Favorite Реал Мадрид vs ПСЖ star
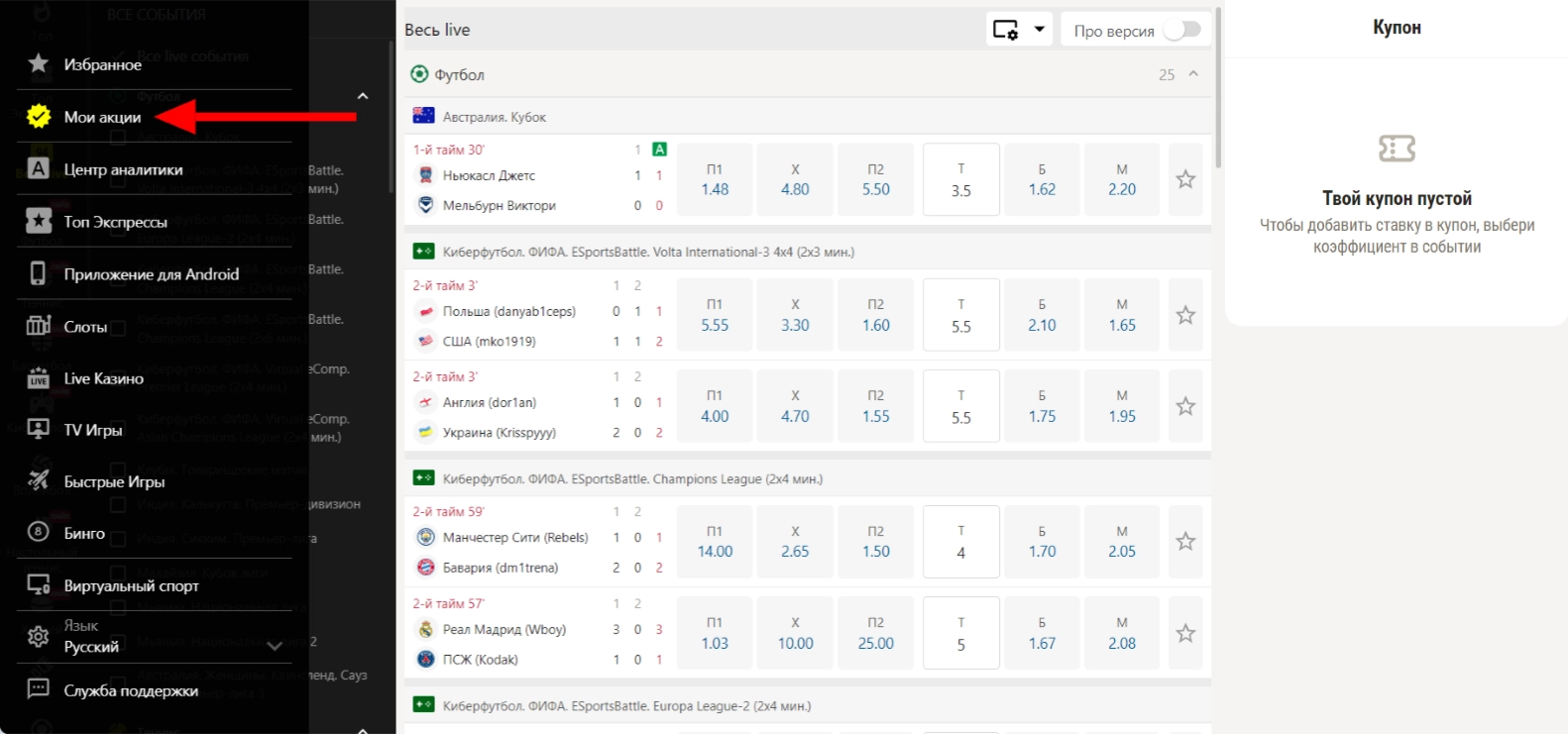 pyautogui.click(x=1185, y=633)
